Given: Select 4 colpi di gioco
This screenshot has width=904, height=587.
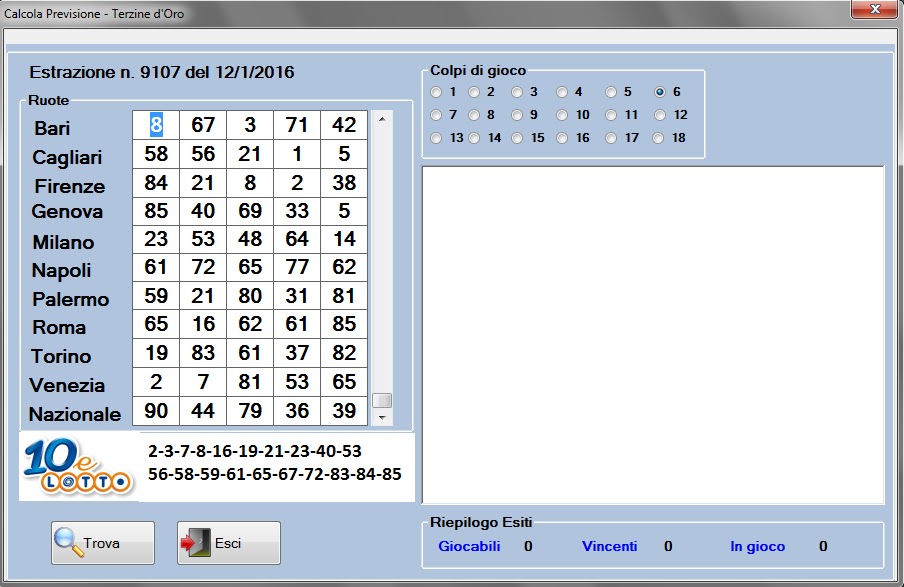Looking at the screenshot, I should pyautogui.click(x=562, y=92).
